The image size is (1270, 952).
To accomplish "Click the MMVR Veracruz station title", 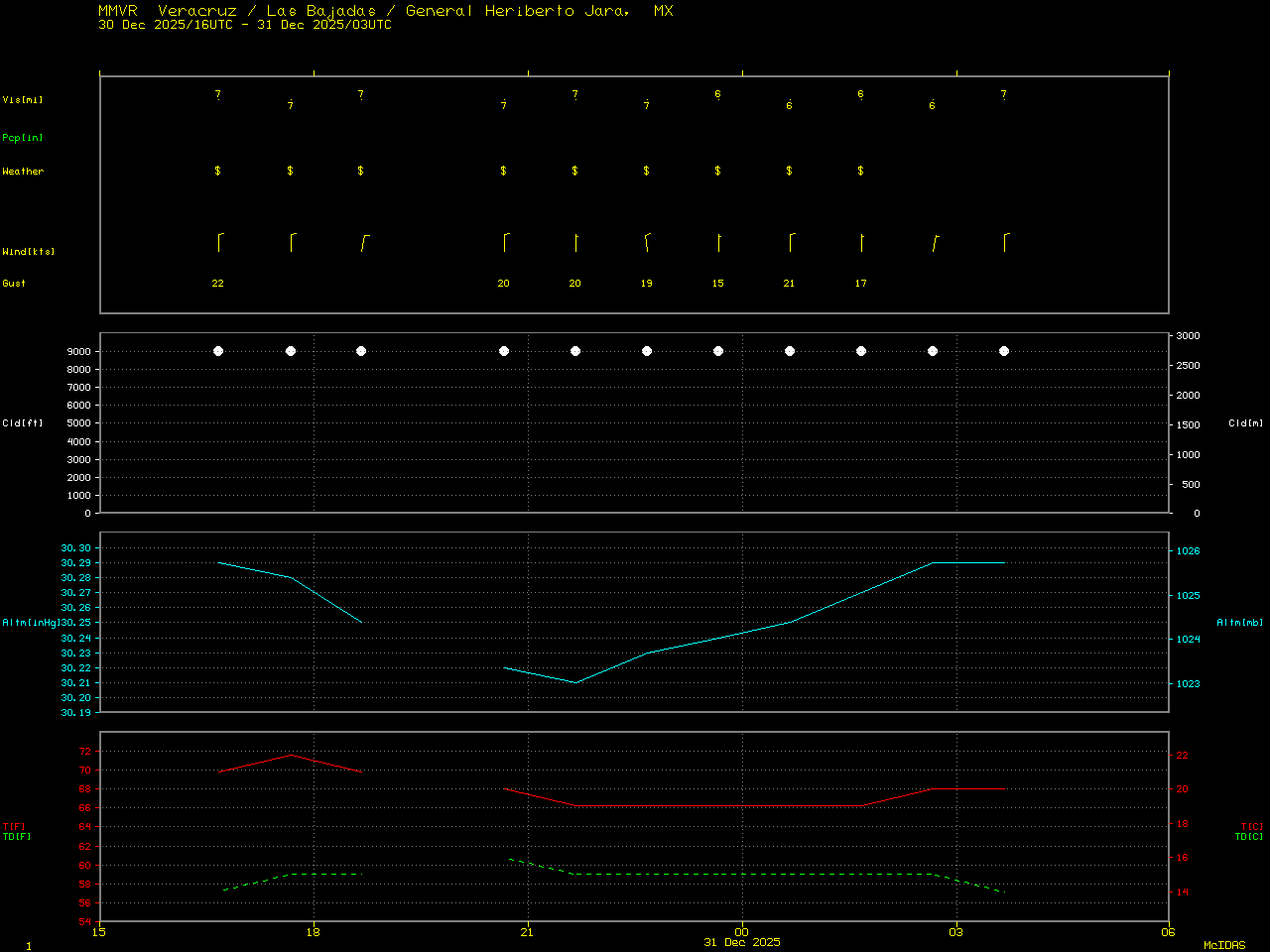I will [385, 11].
